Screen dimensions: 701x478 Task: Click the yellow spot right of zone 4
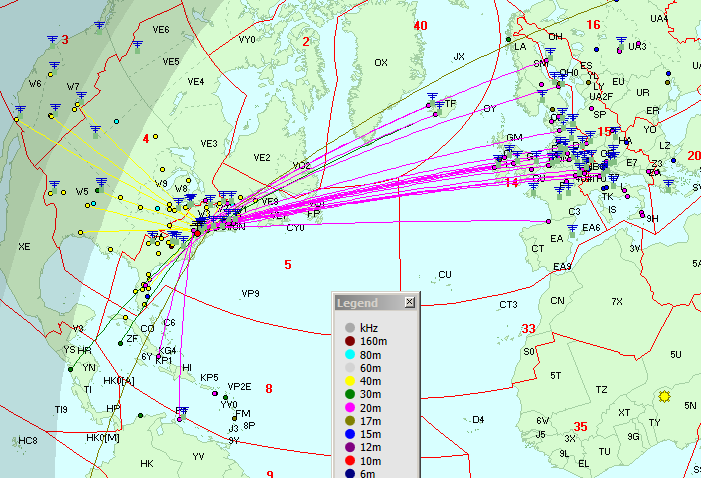[x=156, y=136]
